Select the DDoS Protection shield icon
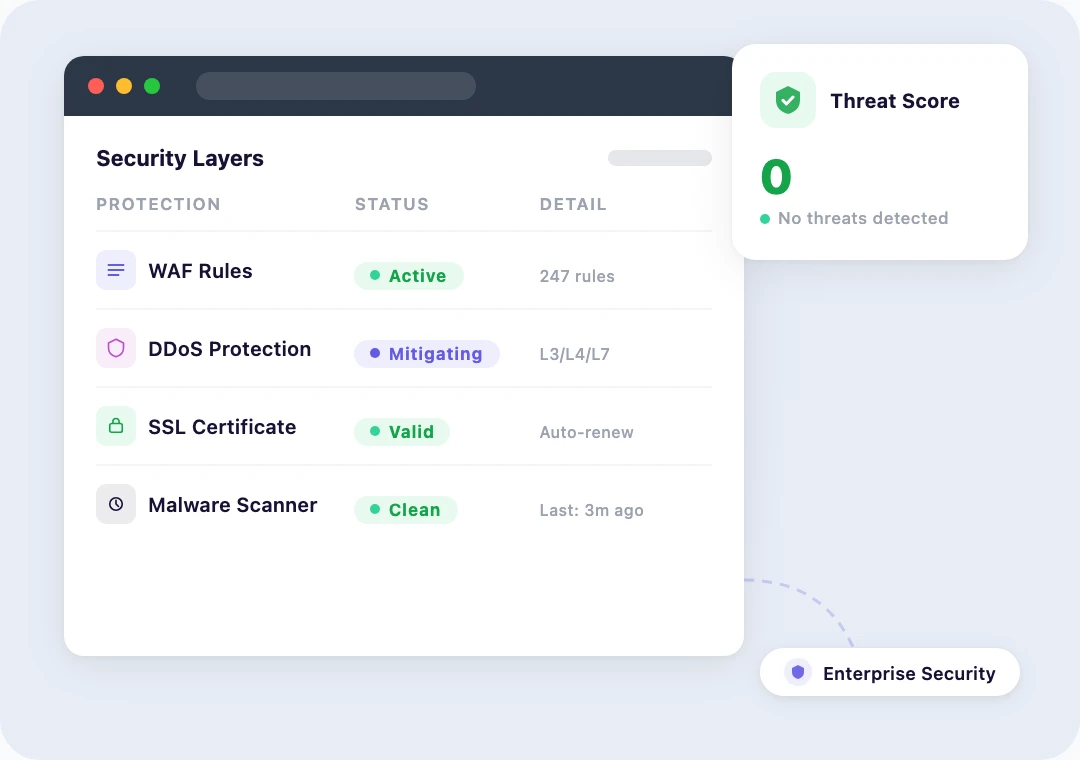The image size is (1080, 760). click(x=115, y=348)
